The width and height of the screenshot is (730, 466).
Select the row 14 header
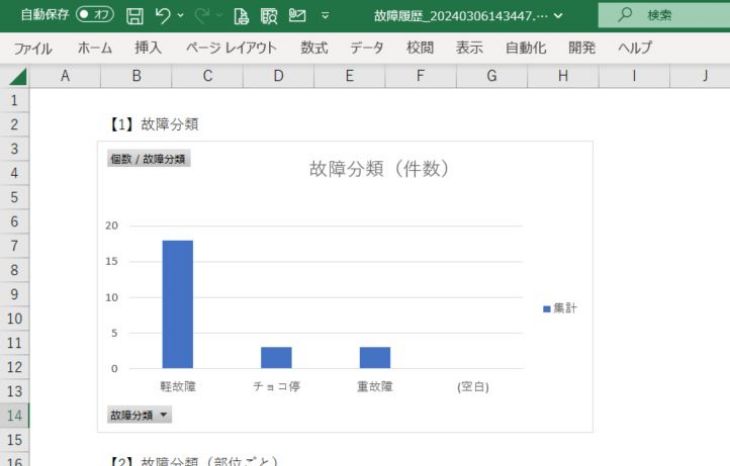point(14,416)
